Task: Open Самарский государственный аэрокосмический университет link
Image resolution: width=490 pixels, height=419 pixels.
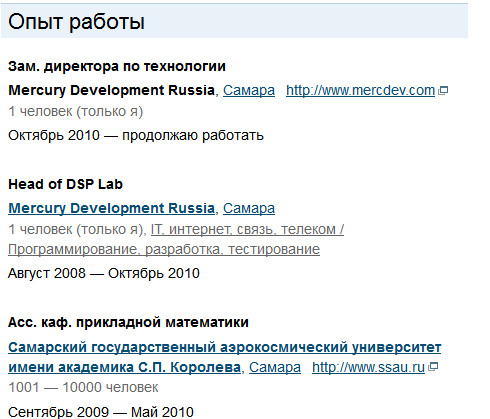Action: point(224,347)
